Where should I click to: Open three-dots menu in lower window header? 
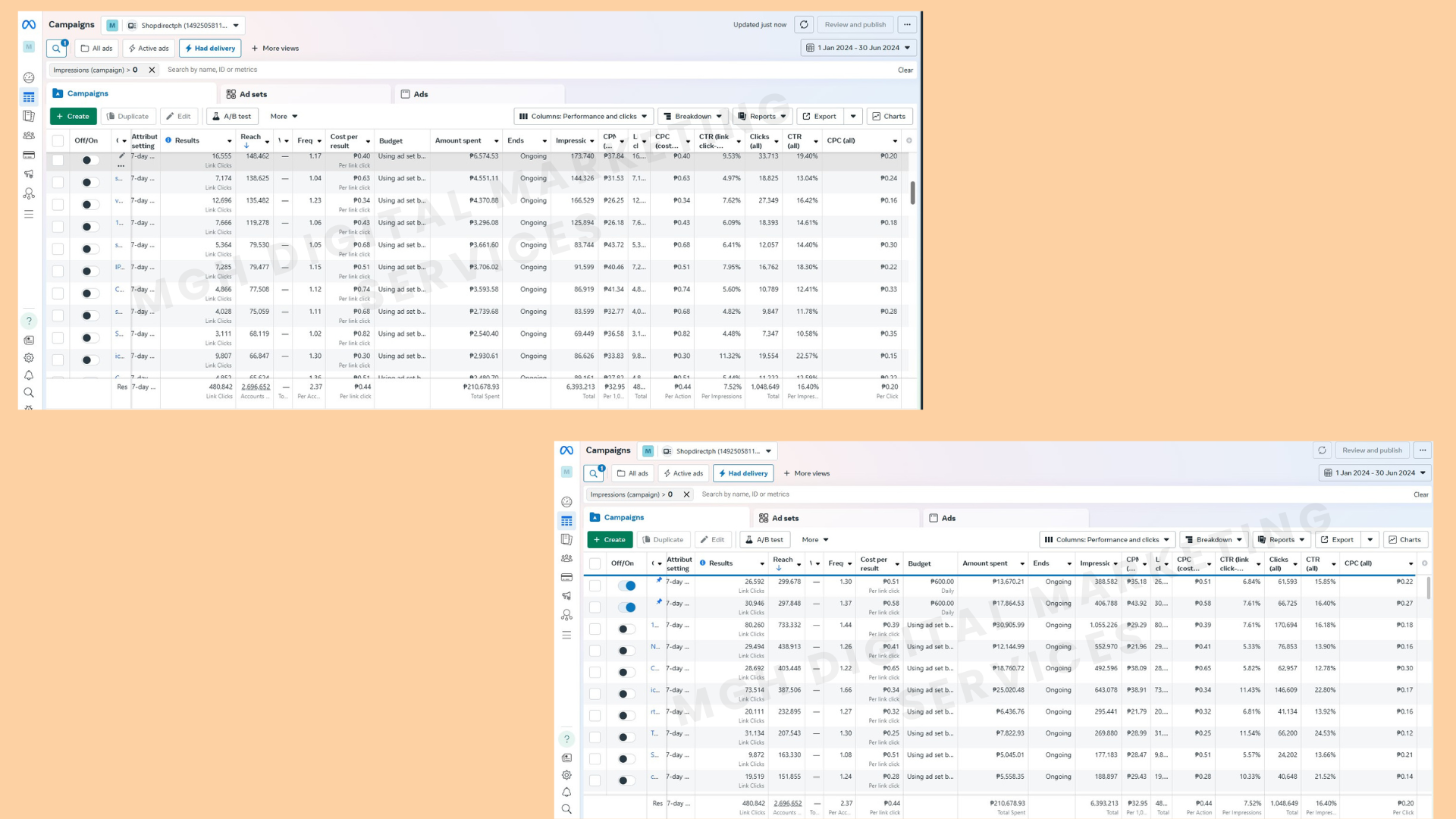tap(1423, 450)
